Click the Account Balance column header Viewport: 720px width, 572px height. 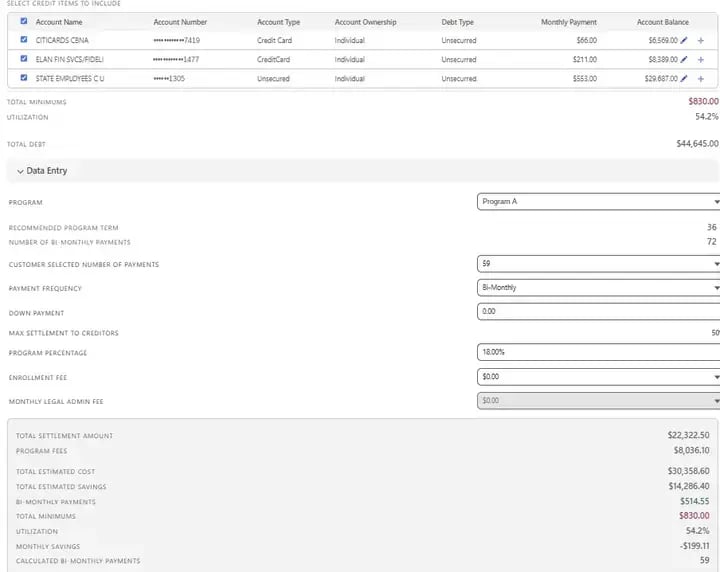coord(663,22)
